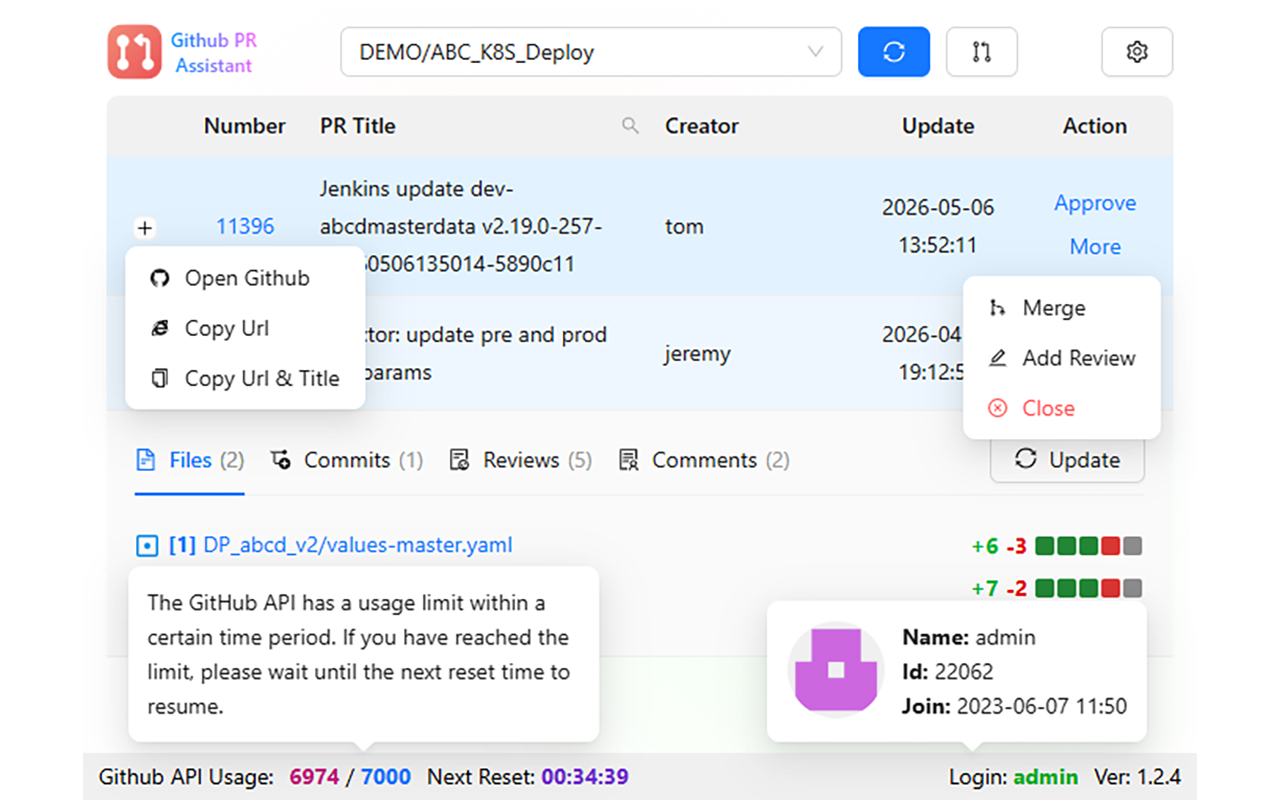
Task: Open the DEMO/ABC_K8S_Deploy repository dropdown
Action: (591, 52)
